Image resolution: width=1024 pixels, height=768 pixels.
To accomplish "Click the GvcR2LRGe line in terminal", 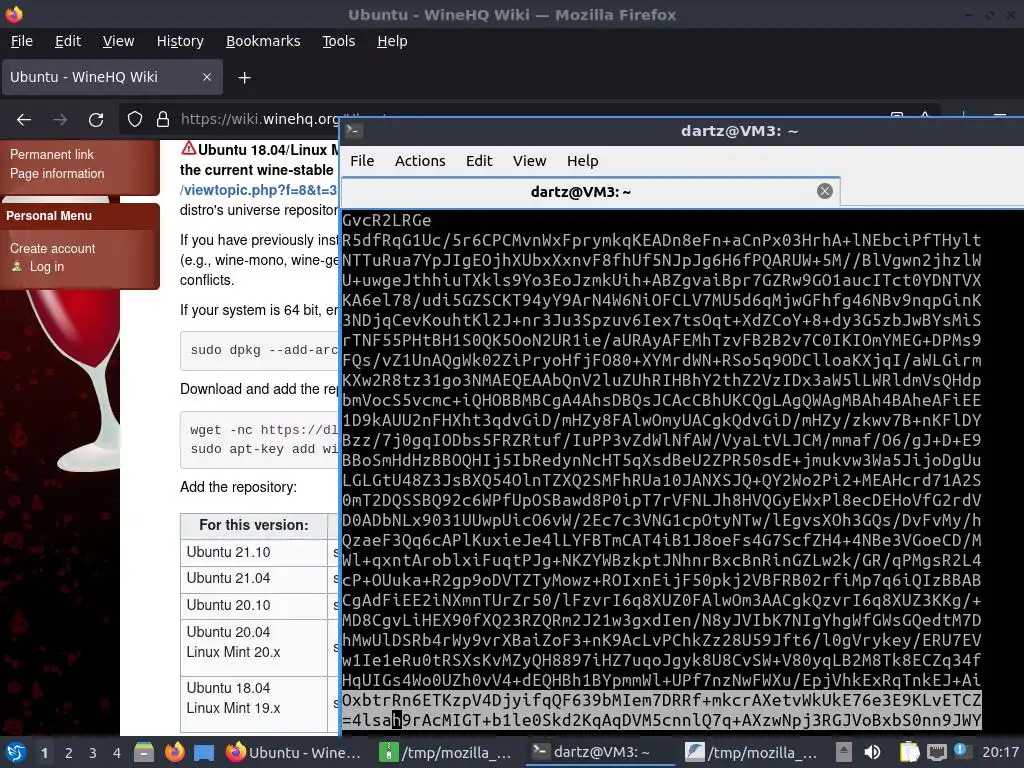I will click(x=387, y=221).
